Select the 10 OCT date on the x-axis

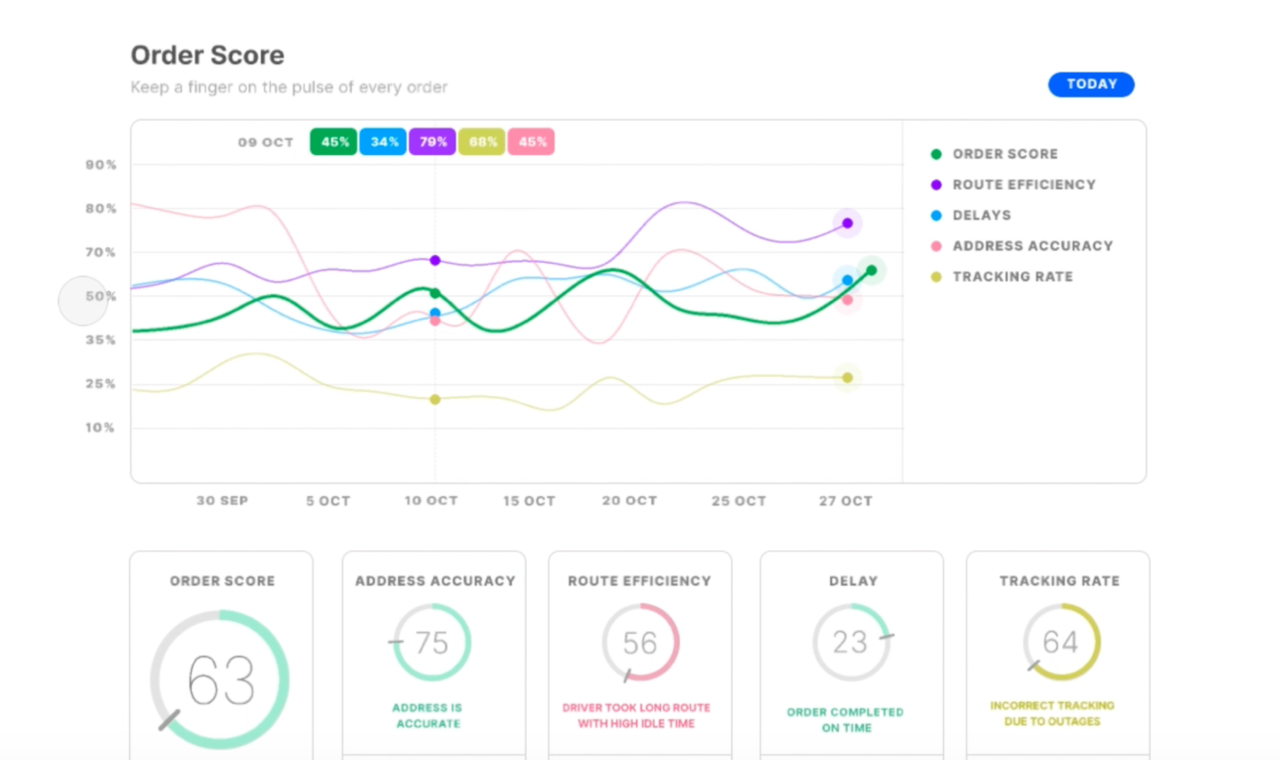click(431, 501)
